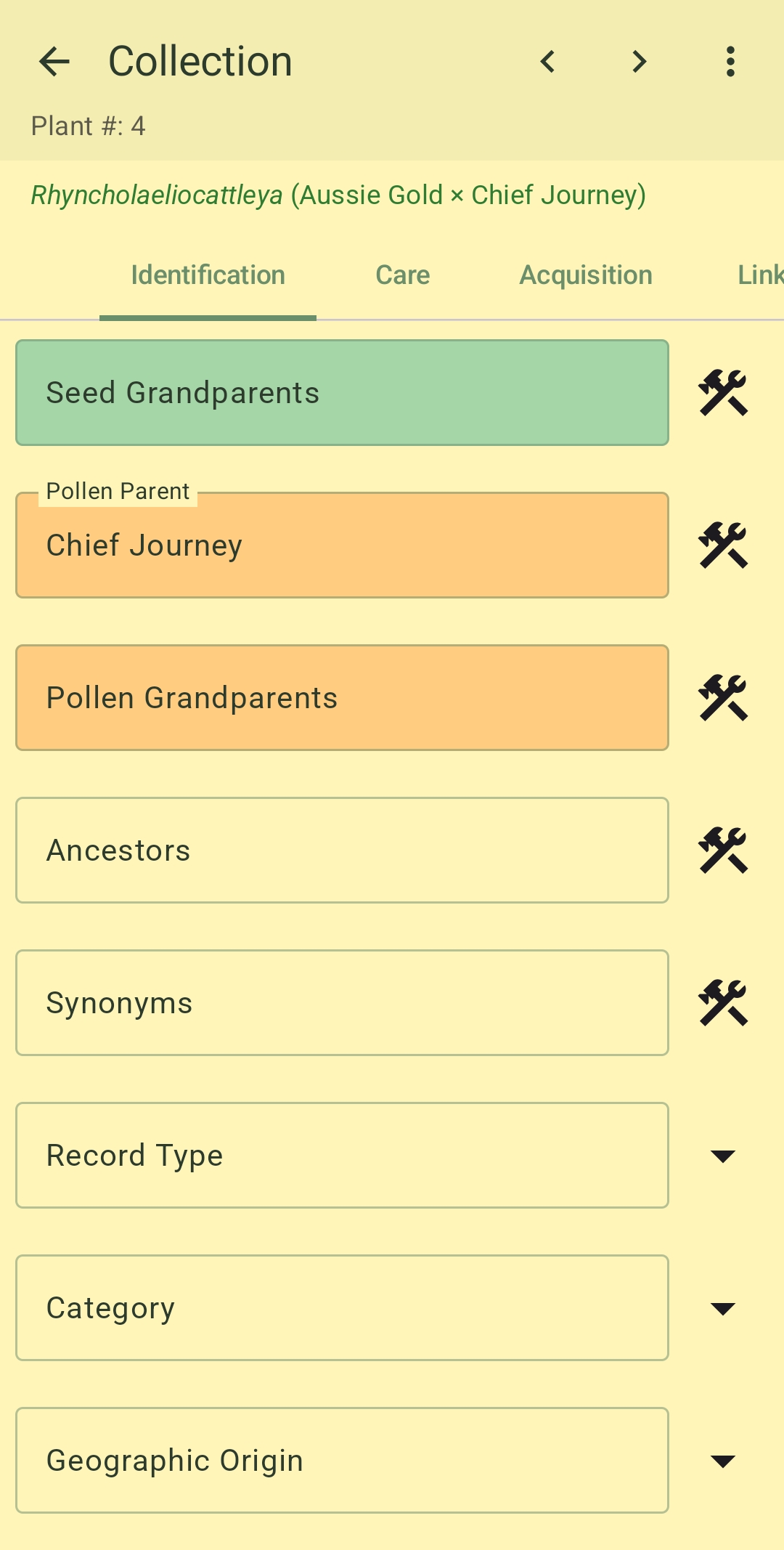Expand the Geographic Origin dropdown arrow
The image size is (784, 1550).
click(723, 1461)
